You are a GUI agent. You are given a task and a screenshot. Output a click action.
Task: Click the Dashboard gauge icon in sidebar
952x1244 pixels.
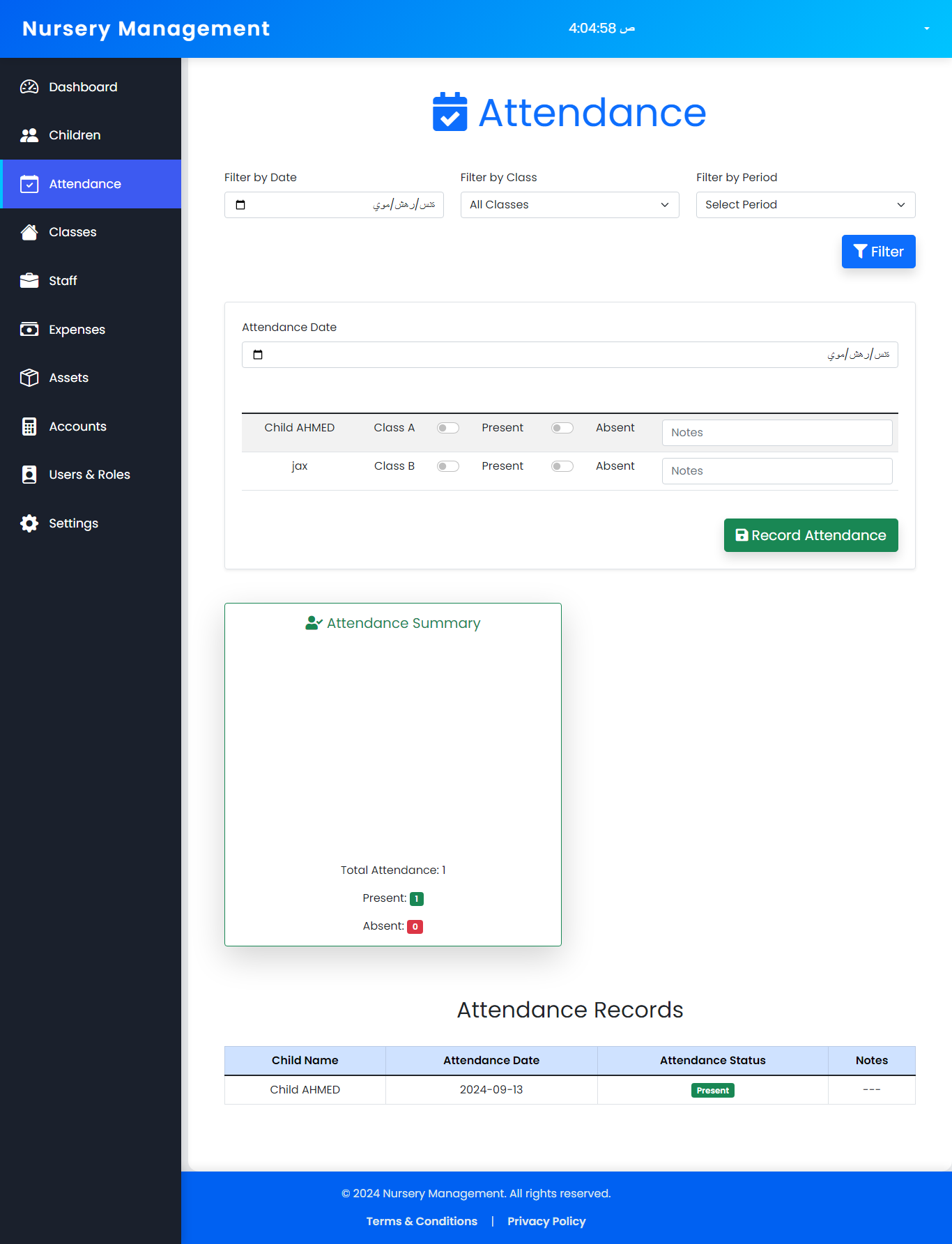click(29, 87)
